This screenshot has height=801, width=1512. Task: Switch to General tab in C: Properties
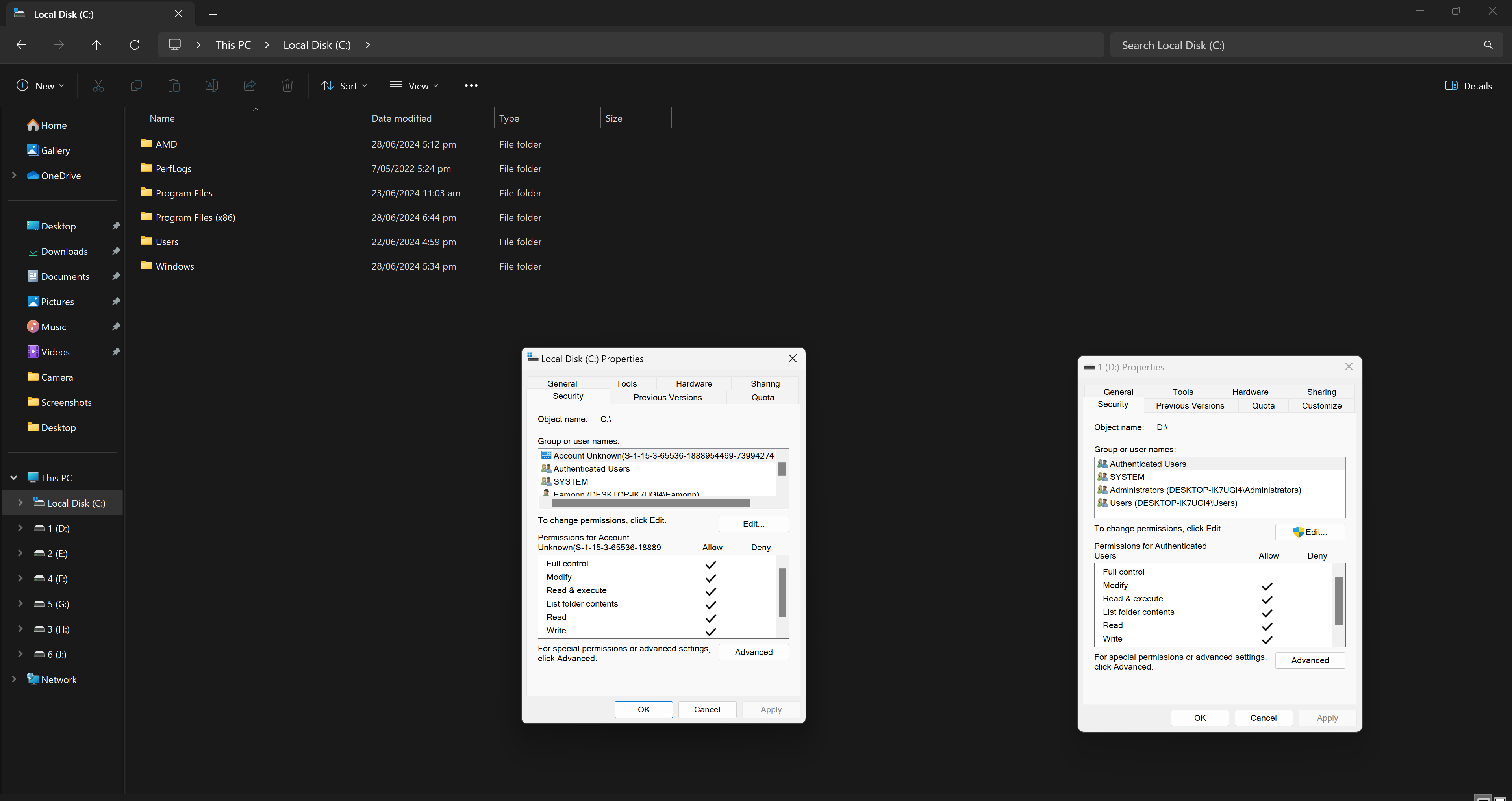[x=562, y=384]
